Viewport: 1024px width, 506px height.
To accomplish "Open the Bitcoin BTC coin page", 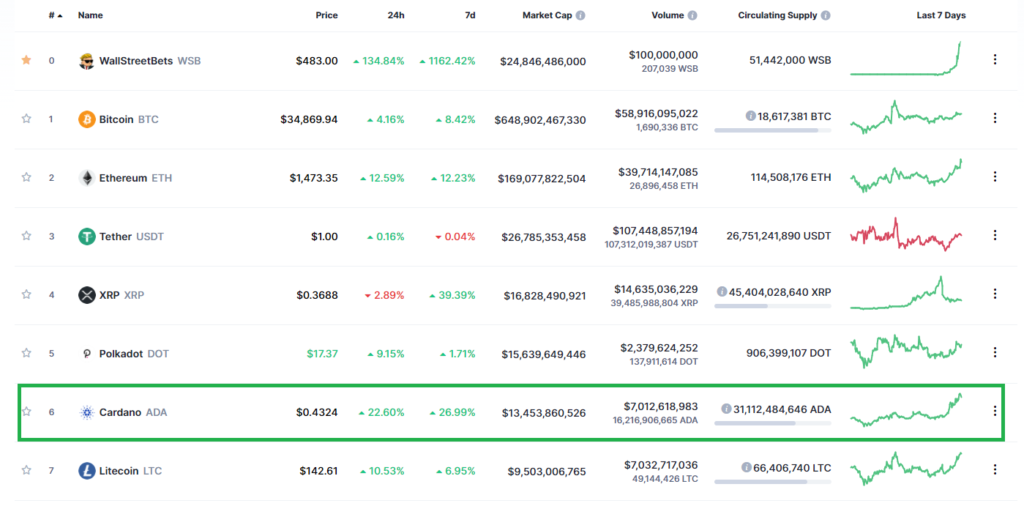I will click(x=129, y=119).
